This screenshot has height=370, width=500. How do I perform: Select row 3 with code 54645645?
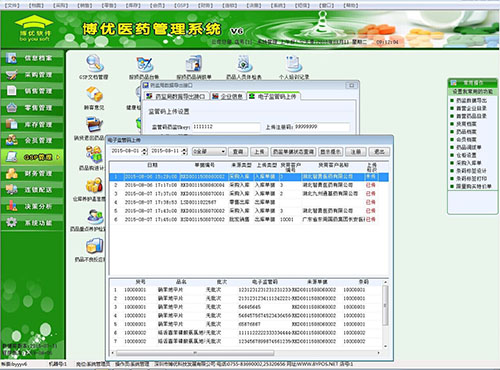pos(246,307)
